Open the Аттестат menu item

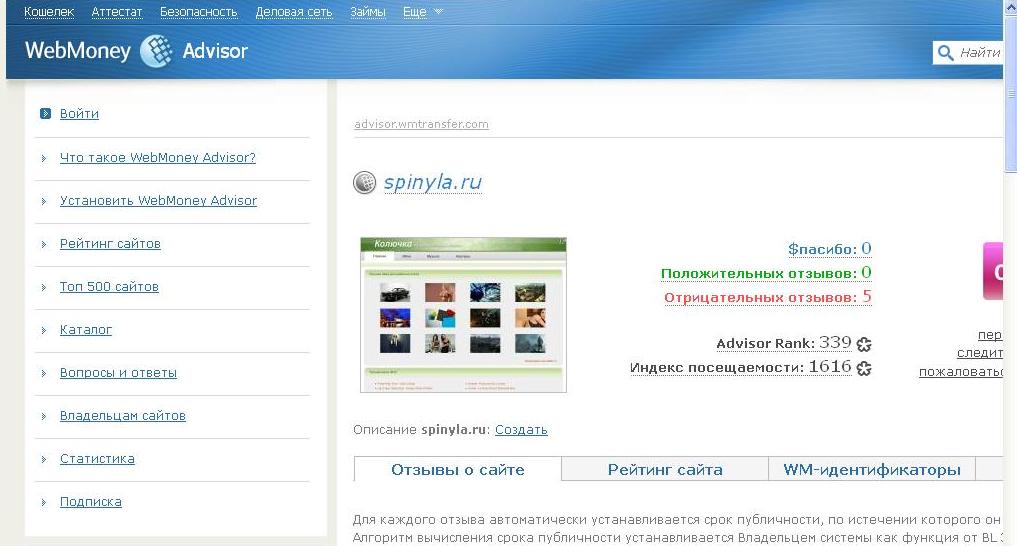(117, 12)
